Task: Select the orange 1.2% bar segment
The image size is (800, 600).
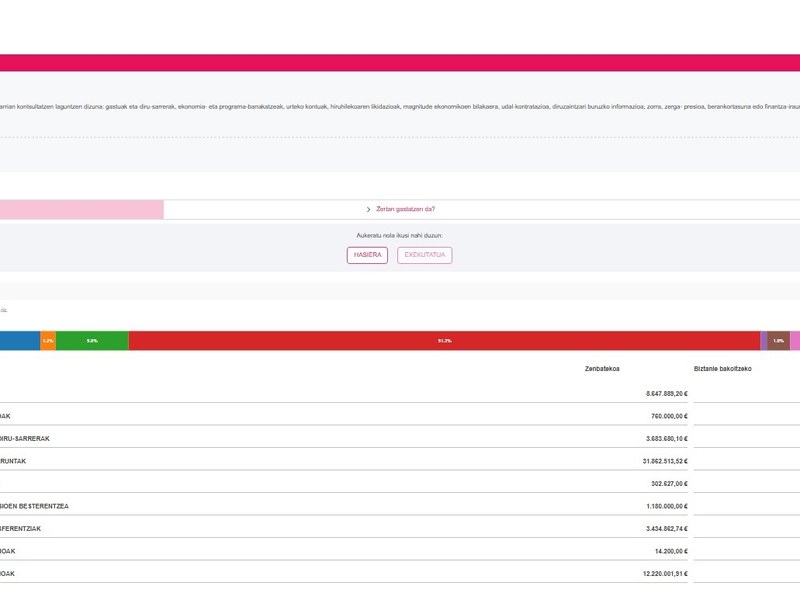Action: [48, 341]
